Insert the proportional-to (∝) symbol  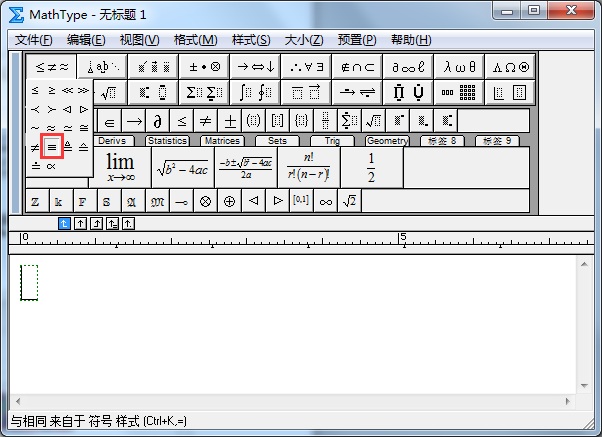(51, 166)
